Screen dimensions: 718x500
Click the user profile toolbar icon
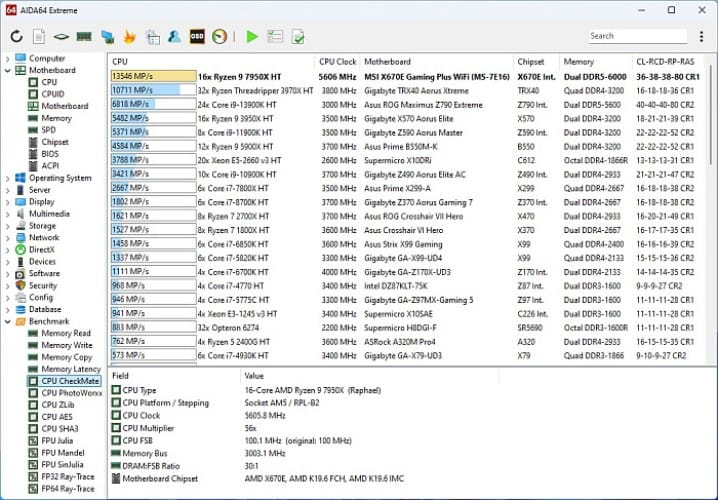175,37
